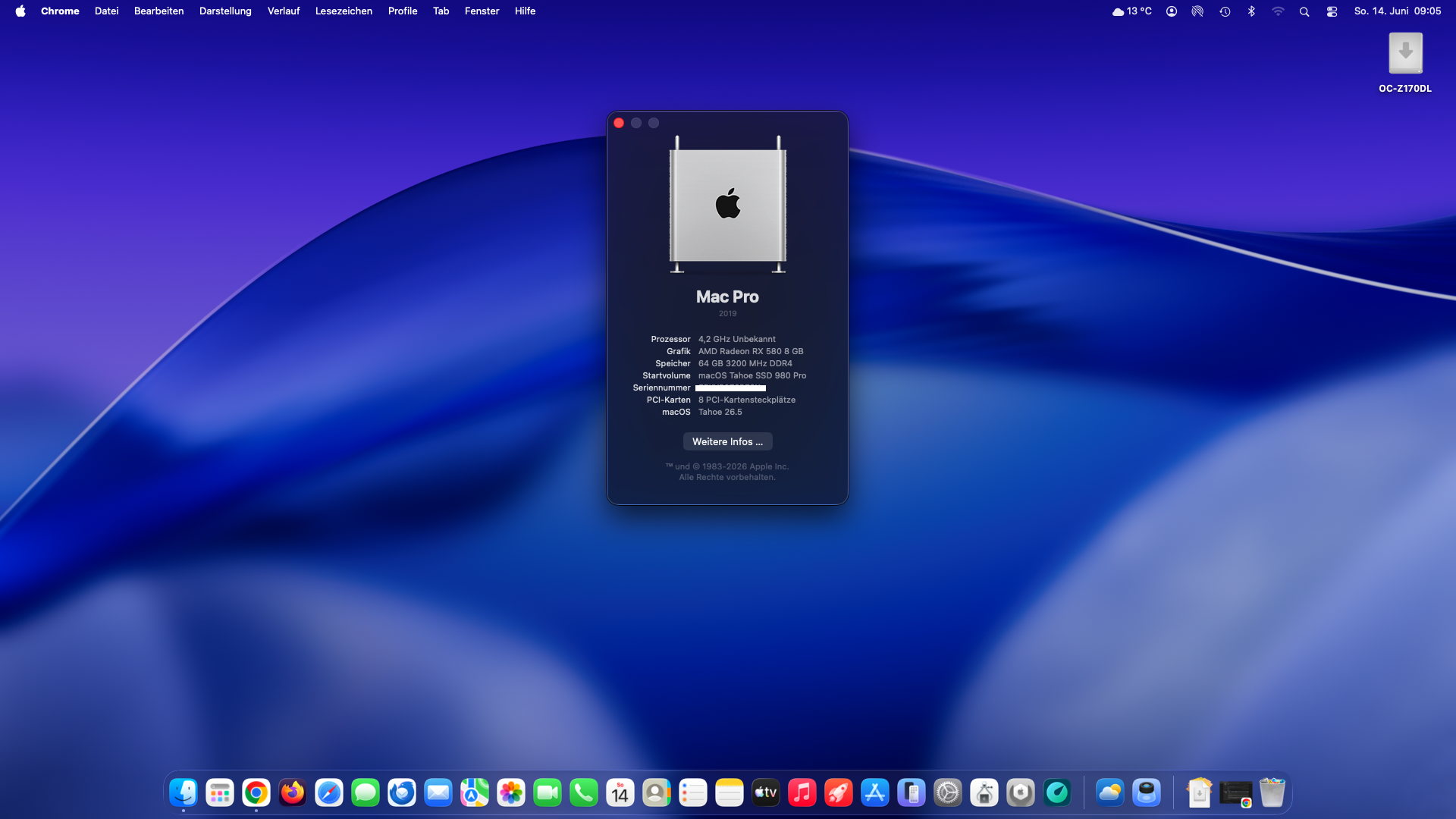
Task: Open Finder from the dock
Action: coord(184,793)
